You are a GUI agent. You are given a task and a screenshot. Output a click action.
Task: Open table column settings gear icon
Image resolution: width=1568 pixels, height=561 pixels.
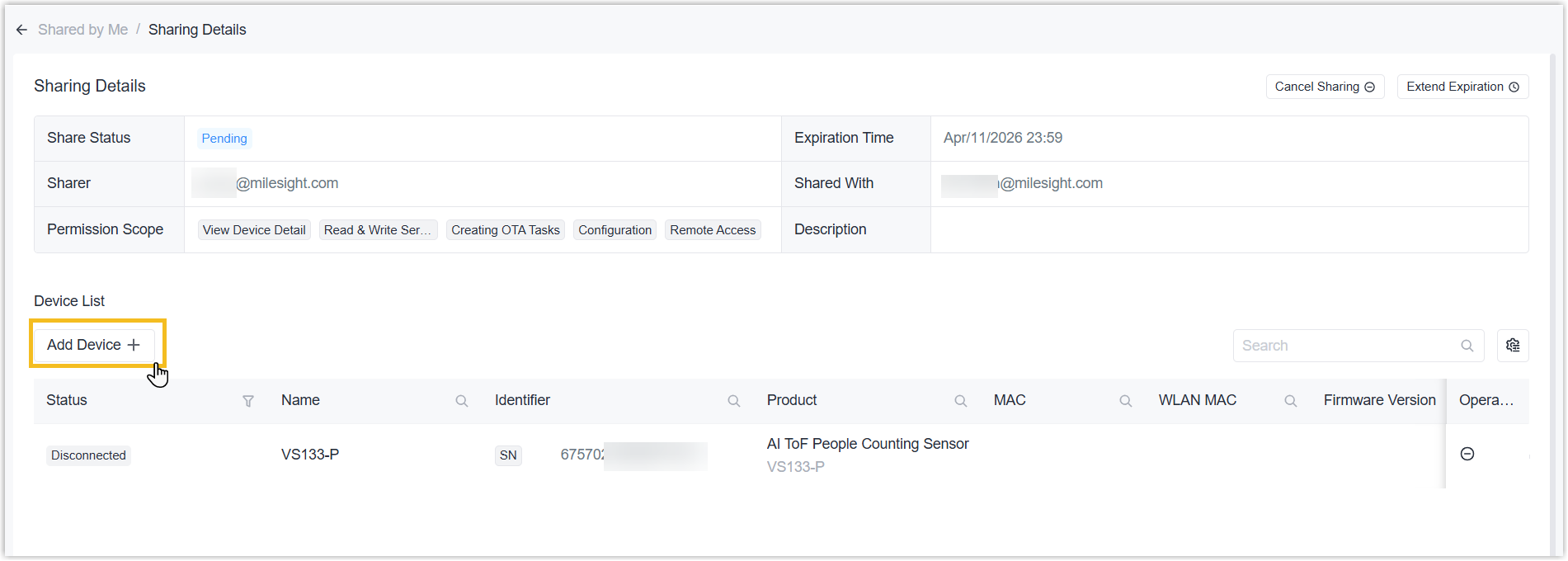point(1512,346)
